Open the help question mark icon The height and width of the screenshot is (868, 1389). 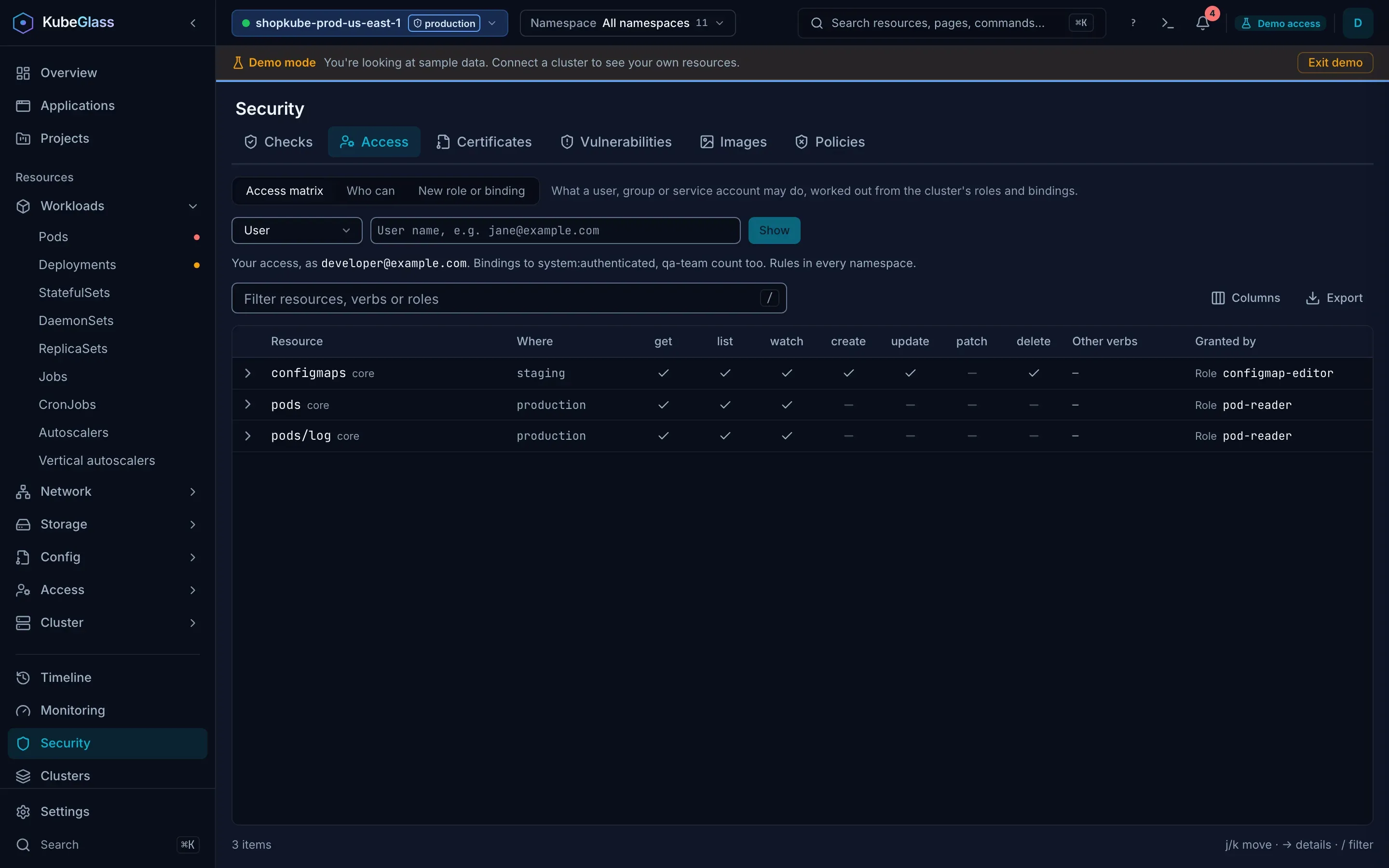click(1133, 23)
